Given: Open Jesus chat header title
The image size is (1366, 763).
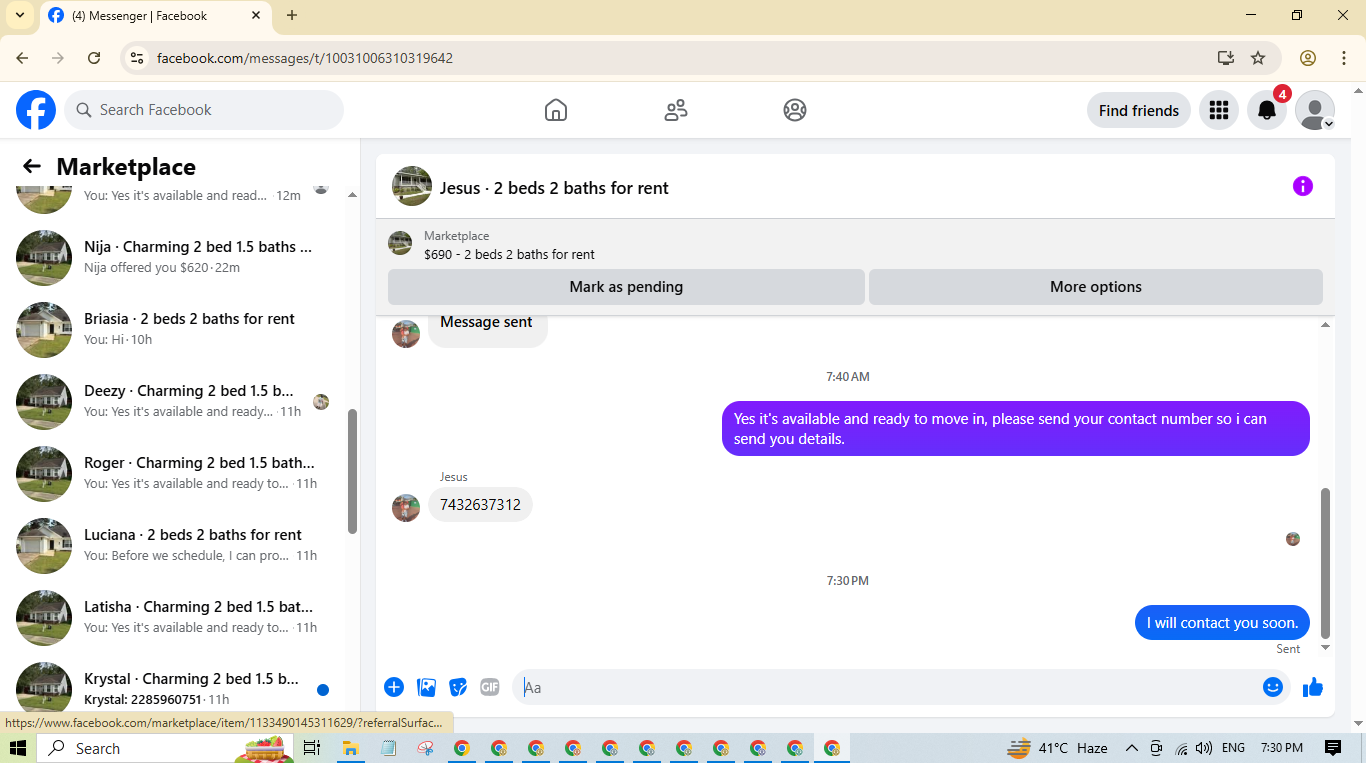Looking at the screenshot, I should point(554,188).
